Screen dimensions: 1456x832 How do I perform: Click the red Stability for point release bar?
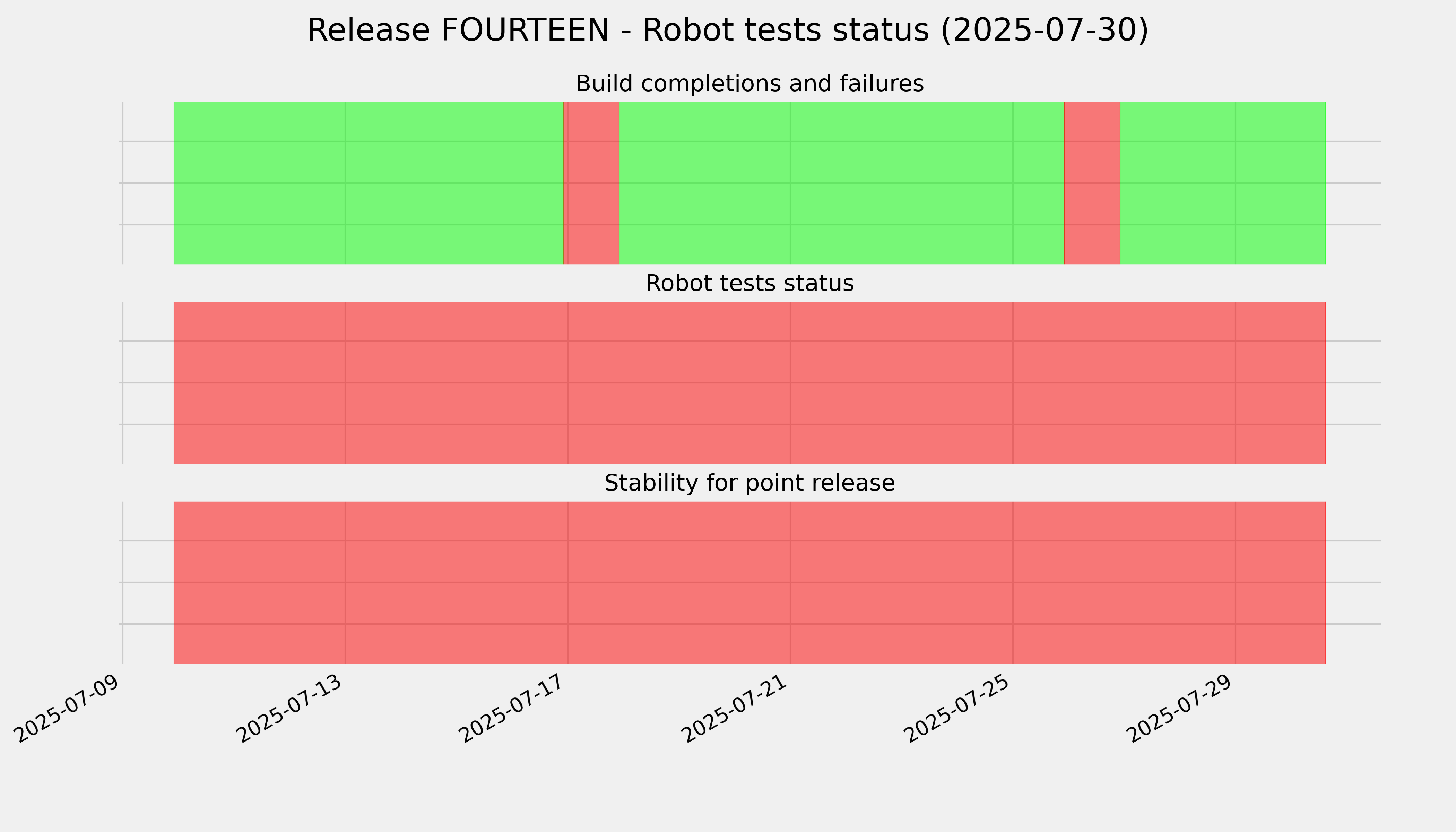pos(750,582)
